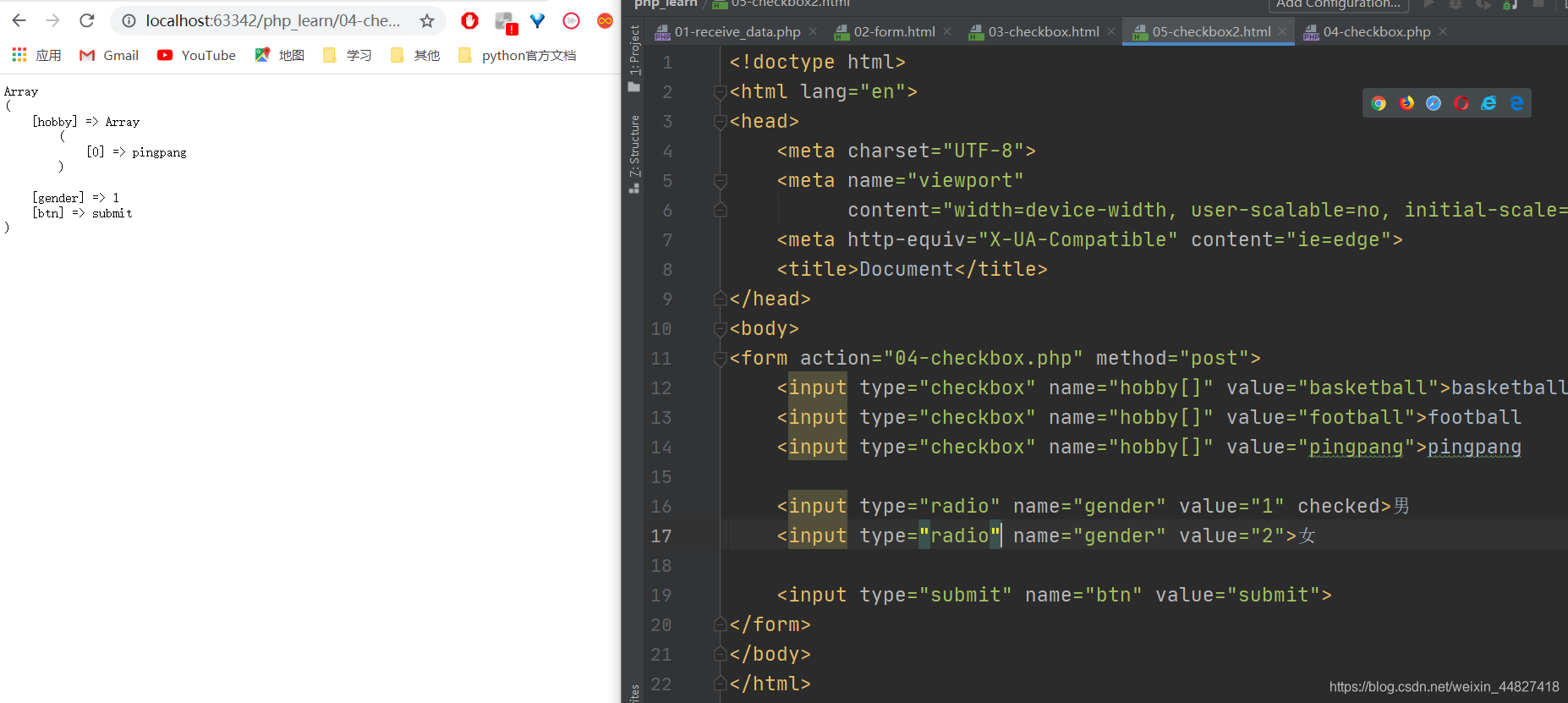Image resolution: width=1568 pixels, height=703 pixels.
Task: Click charset="UTF-8" on line 4
Action: (936, 151)
